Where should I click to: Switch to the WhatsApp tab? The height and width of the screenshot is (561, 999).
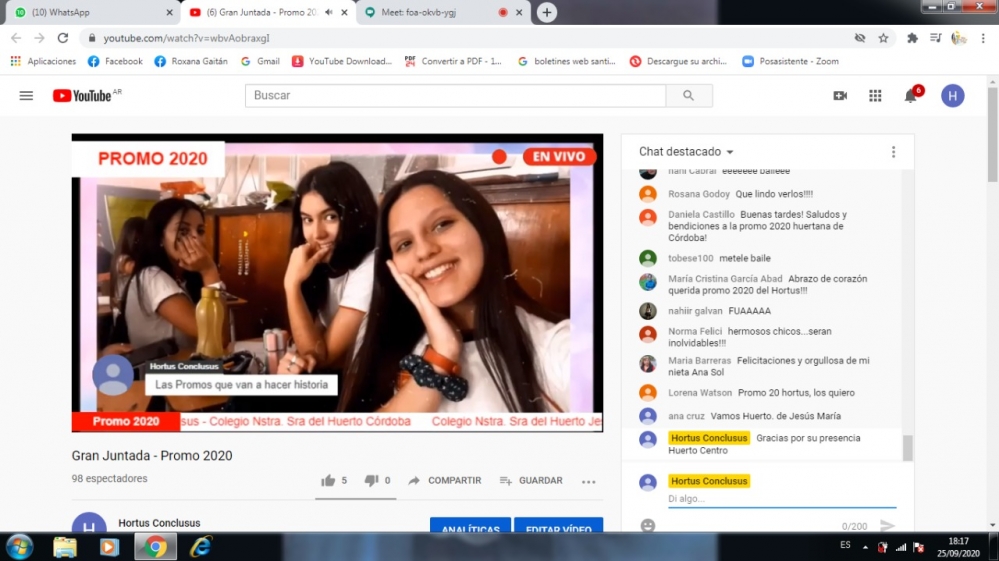pos(93,12)
